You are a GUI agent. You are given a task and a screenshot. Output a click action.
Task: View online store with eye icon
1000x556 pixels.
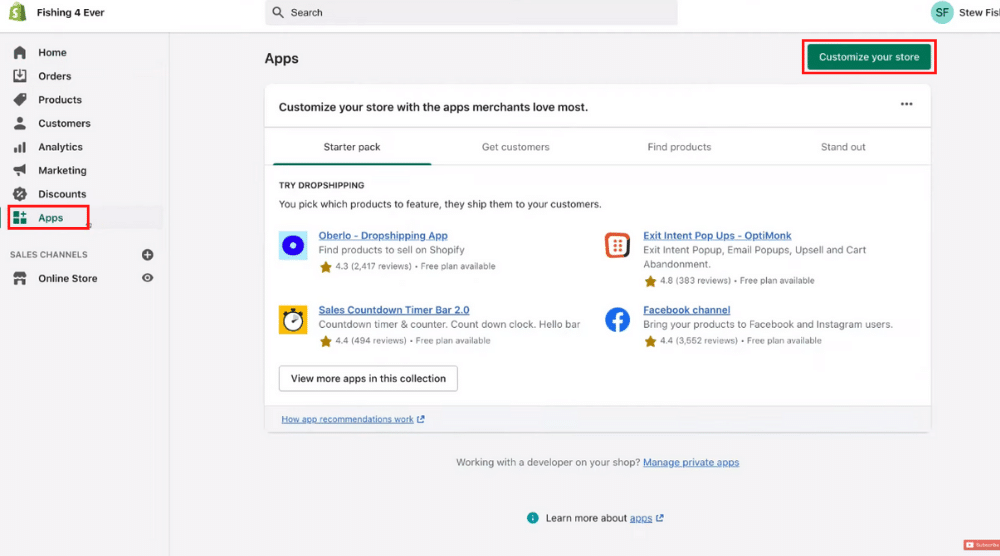pos(147,278)
